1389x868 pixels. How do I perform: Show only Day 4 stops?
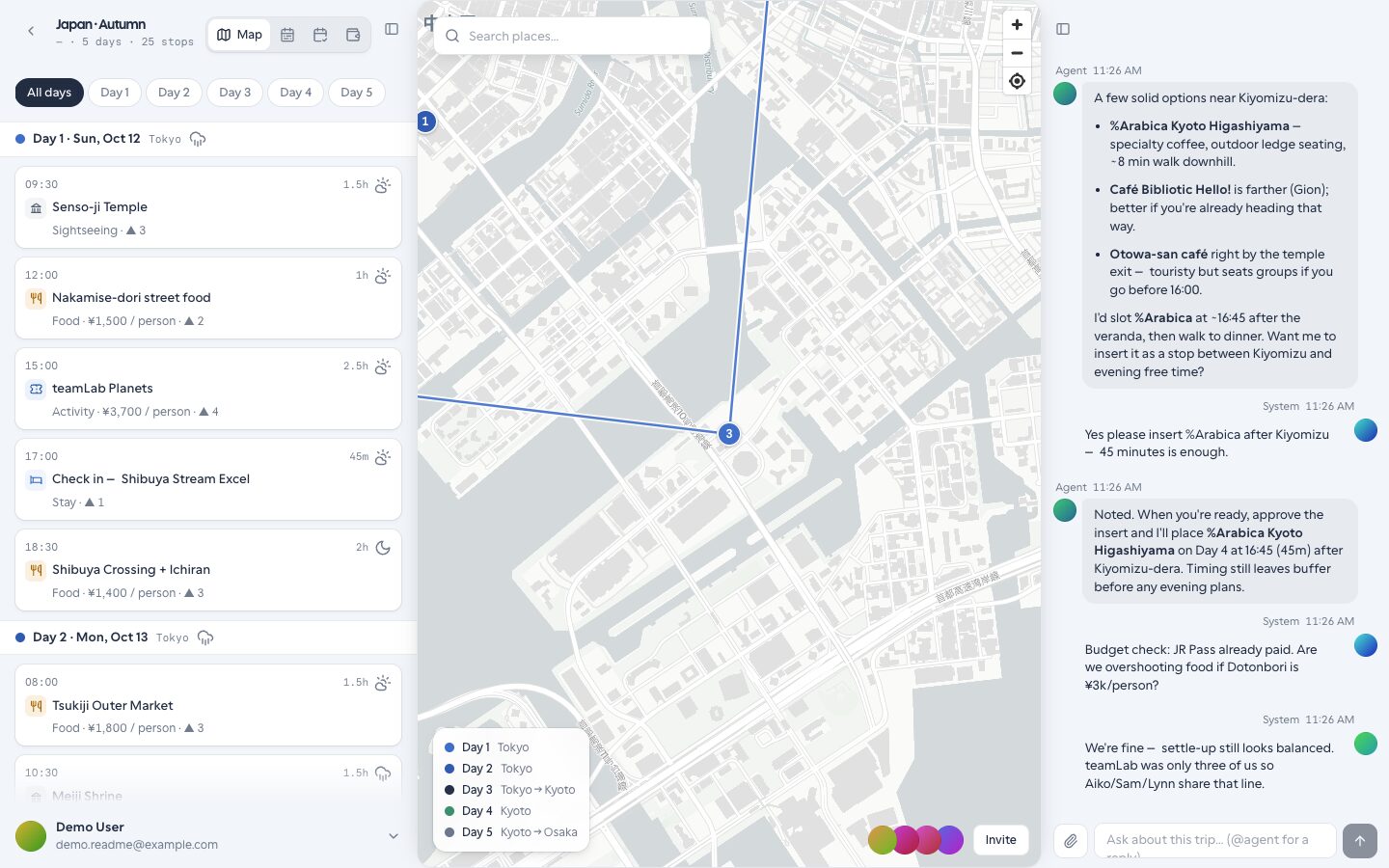[296, 93]
